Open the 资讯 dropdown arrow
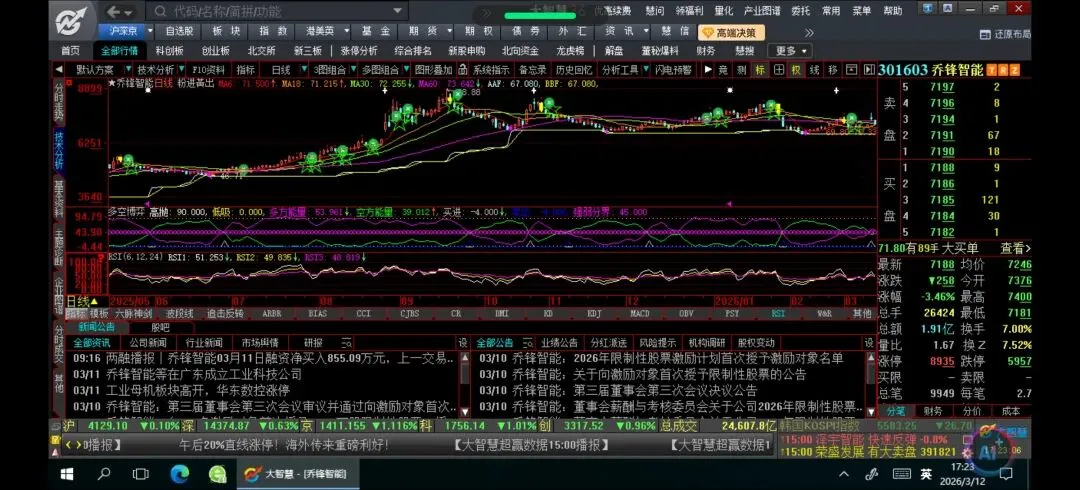The image size is (1080, 490). tap(646, 32)
